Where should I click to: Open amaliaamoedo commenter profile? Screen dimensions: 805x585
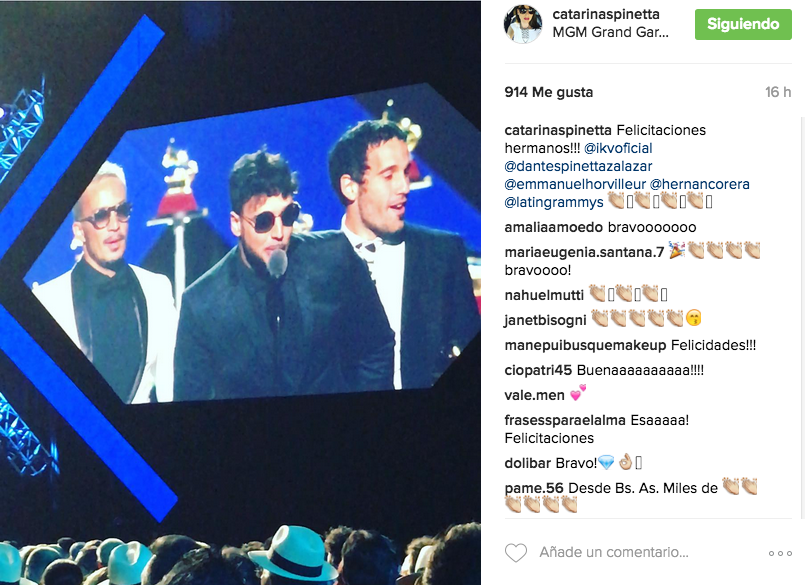pos(553,228)
